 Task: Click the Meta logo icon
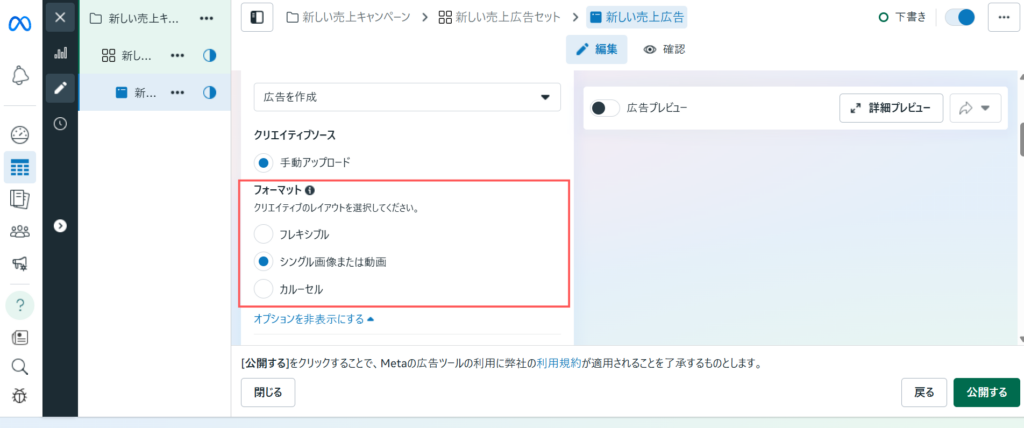[19, 20]
